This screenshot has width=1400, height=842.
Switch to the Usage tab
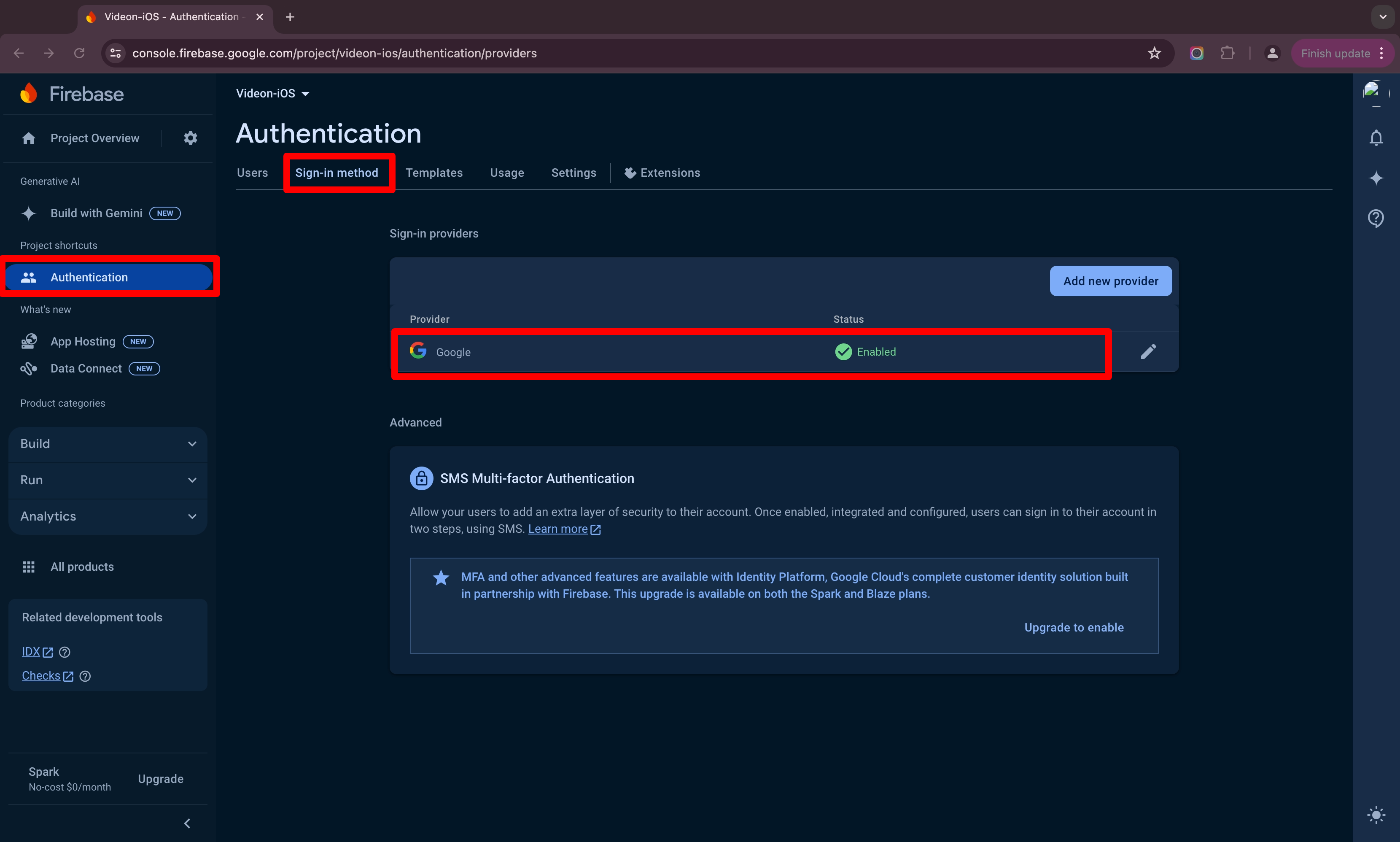[x=507, y=173]
